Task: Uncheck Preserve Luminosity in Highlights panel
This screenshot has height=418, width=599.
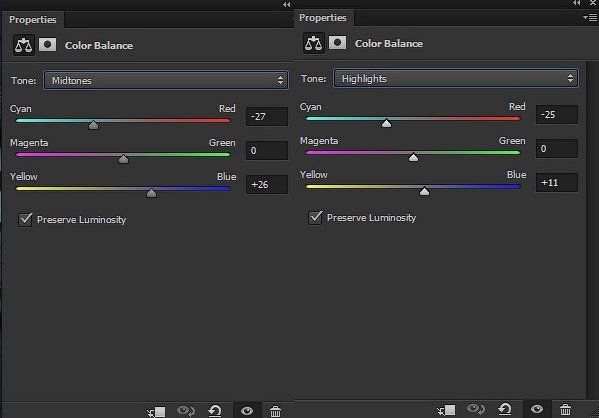Action: 315,217
